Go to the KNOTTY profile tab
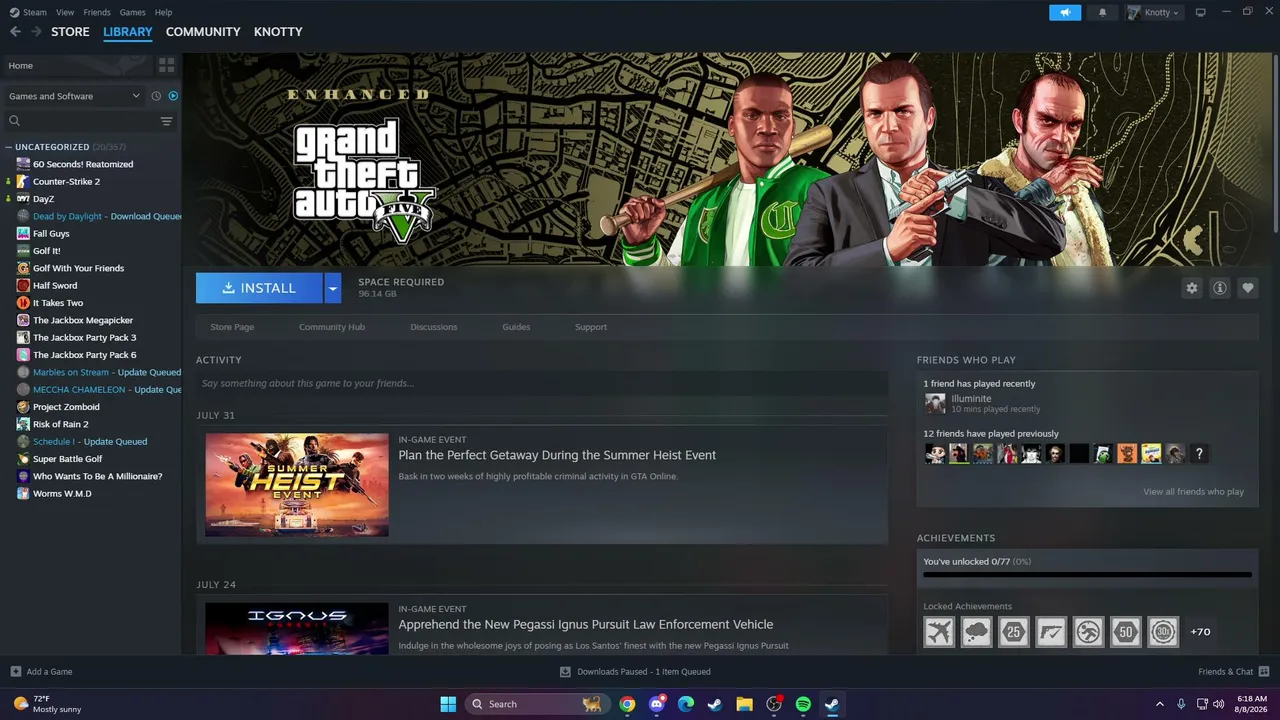The width and height of the screenshot is (1280, 720). (278, 32)
